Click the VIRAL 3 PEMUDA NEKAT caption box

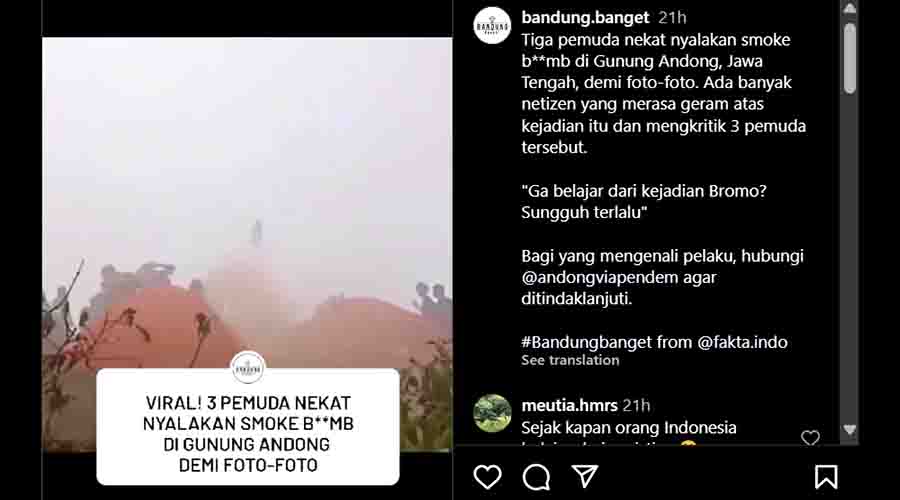click(248, 428)
